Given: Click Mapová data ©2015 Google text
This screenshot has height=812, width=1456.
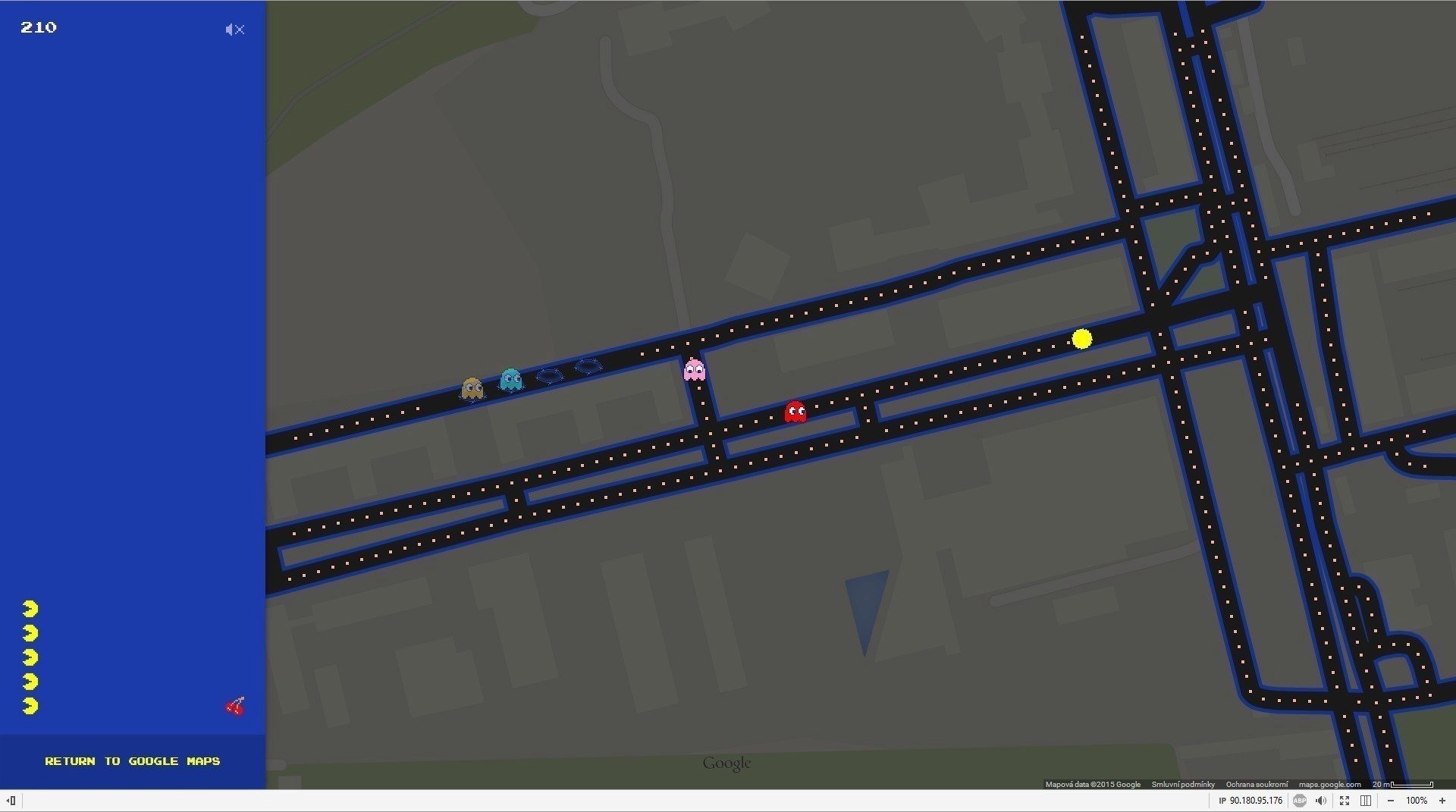Looking at the screenshot, I should (x=1093, y=784).
